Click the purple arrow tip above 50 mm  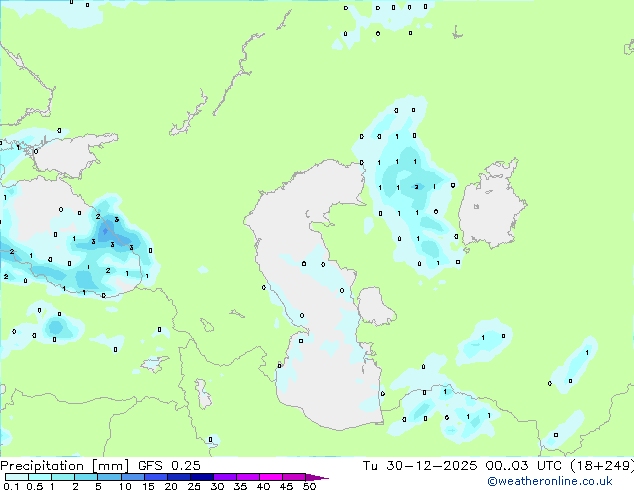tap(317, 477)
